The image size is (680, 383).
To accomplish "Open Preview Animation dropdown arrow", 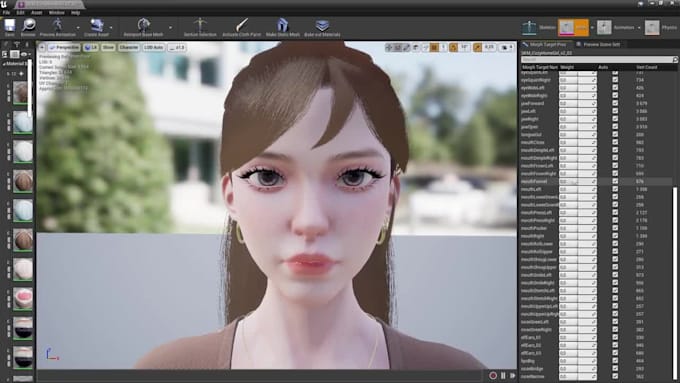I will pyautogui.click(x=78, y=27).
